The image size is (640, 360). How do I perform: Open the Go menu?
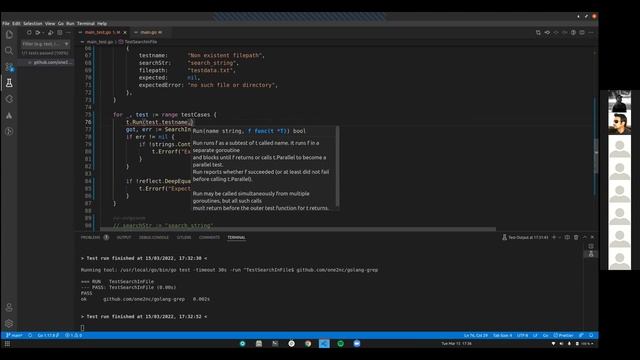(x=61, y=24)
